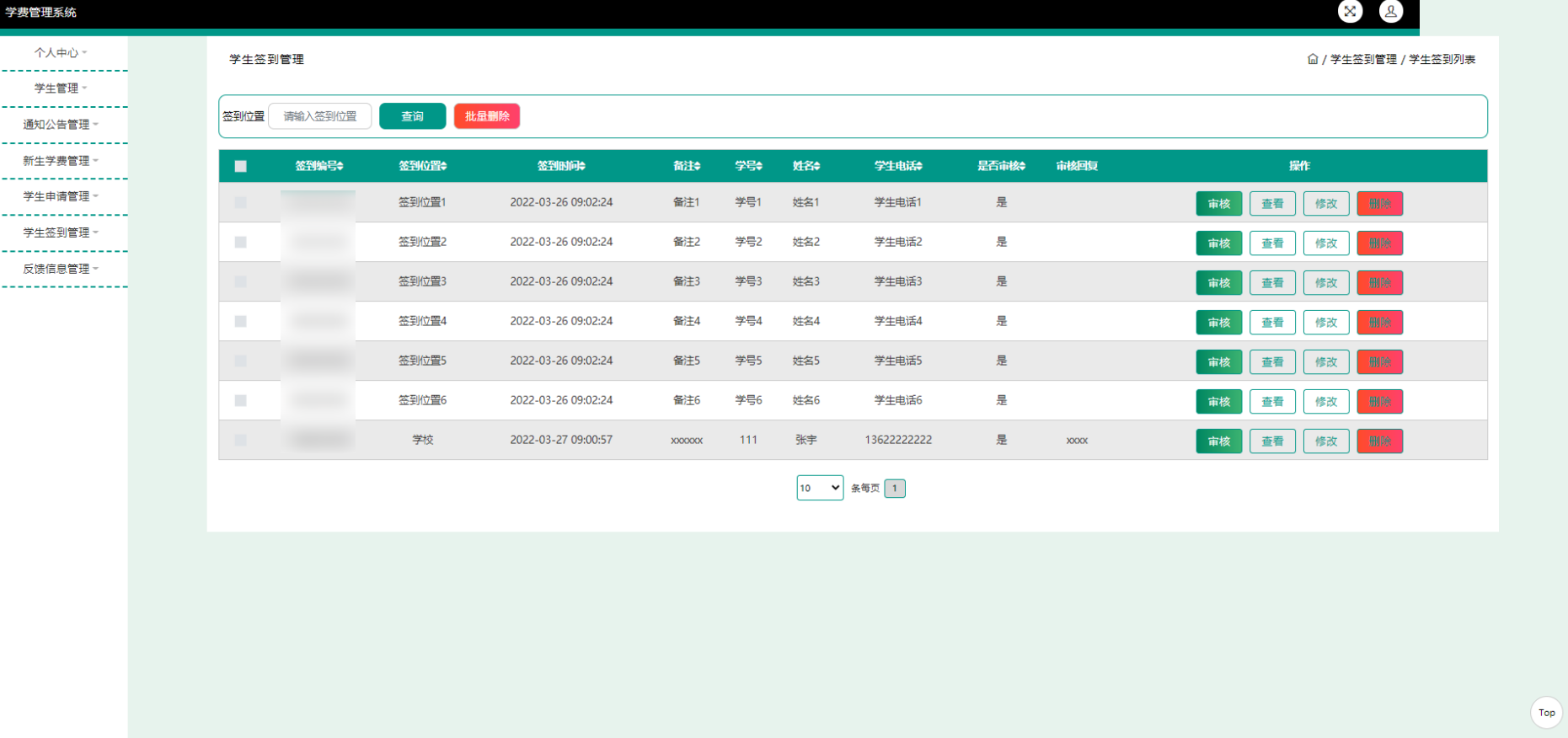The width and height of the screenshot is (1568, 738).
Task: Check the box for the 学校 row
Action: (x=241, y=440)
